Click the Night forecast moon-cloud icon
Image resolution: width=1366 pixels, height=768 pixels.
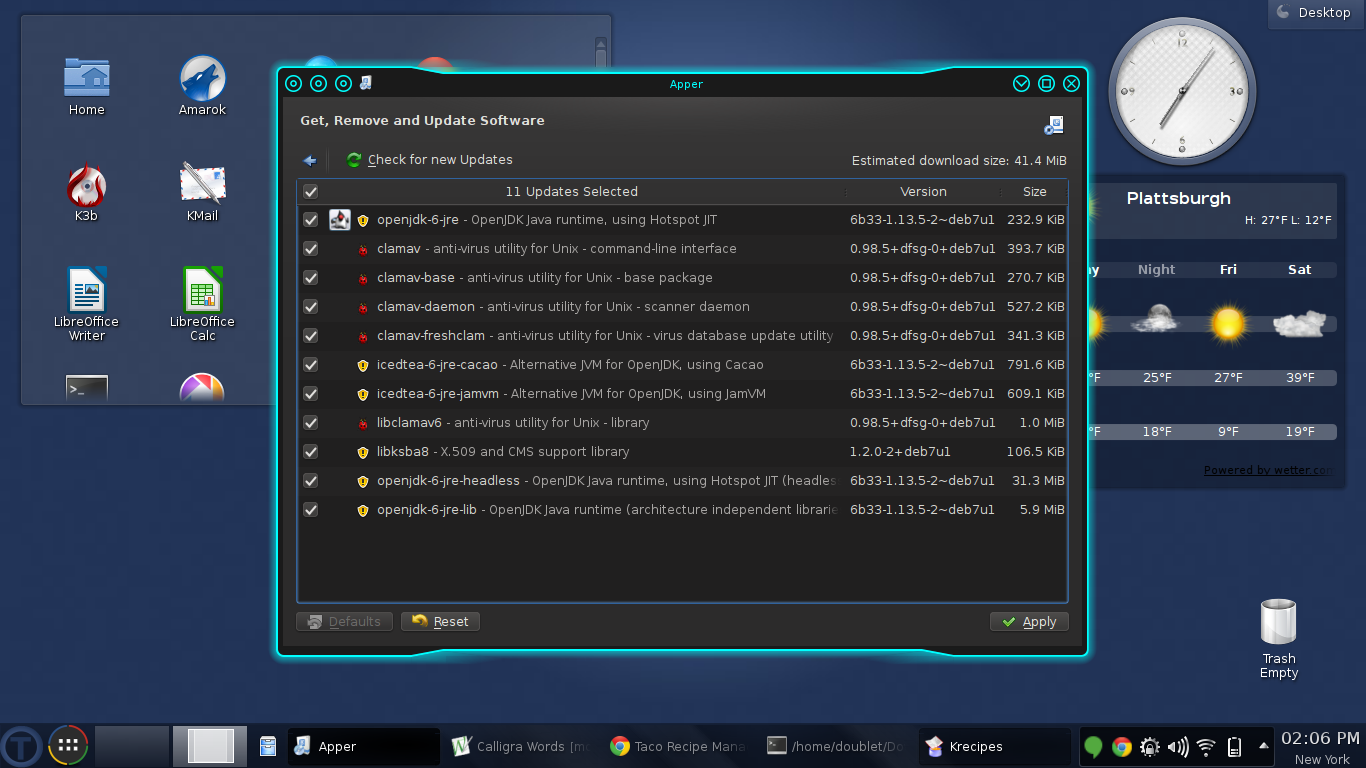coord(1156,319)
